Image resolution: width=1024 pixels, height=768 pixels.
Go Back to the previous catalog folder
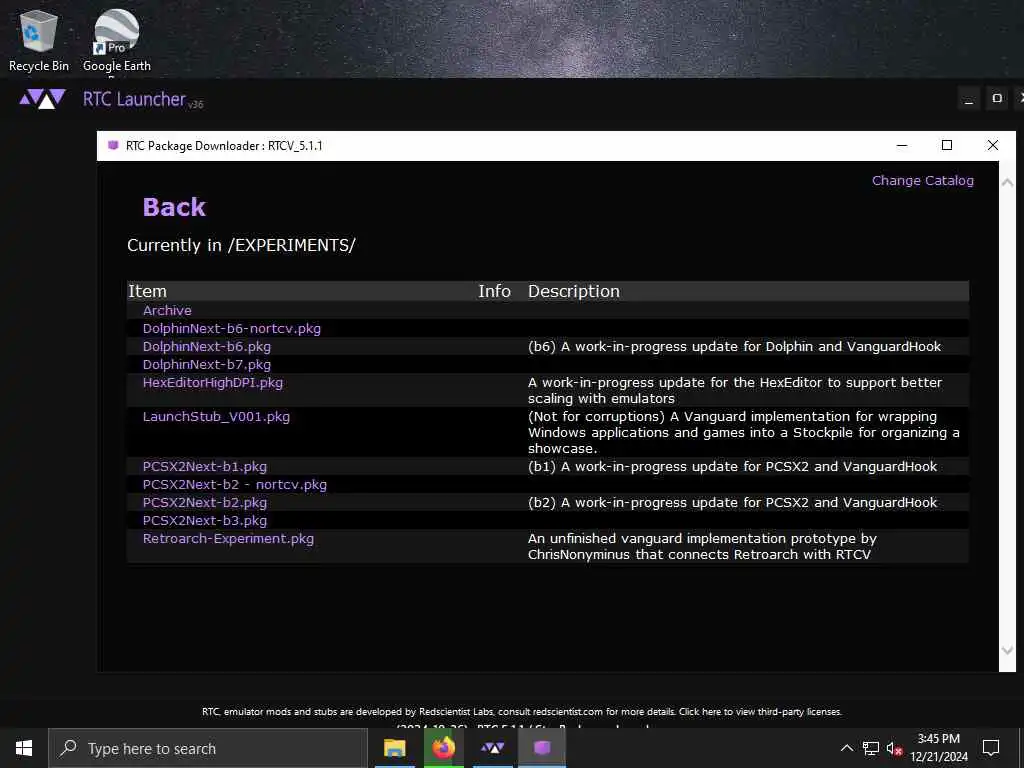pyautogui.click(x=174, y=207)
